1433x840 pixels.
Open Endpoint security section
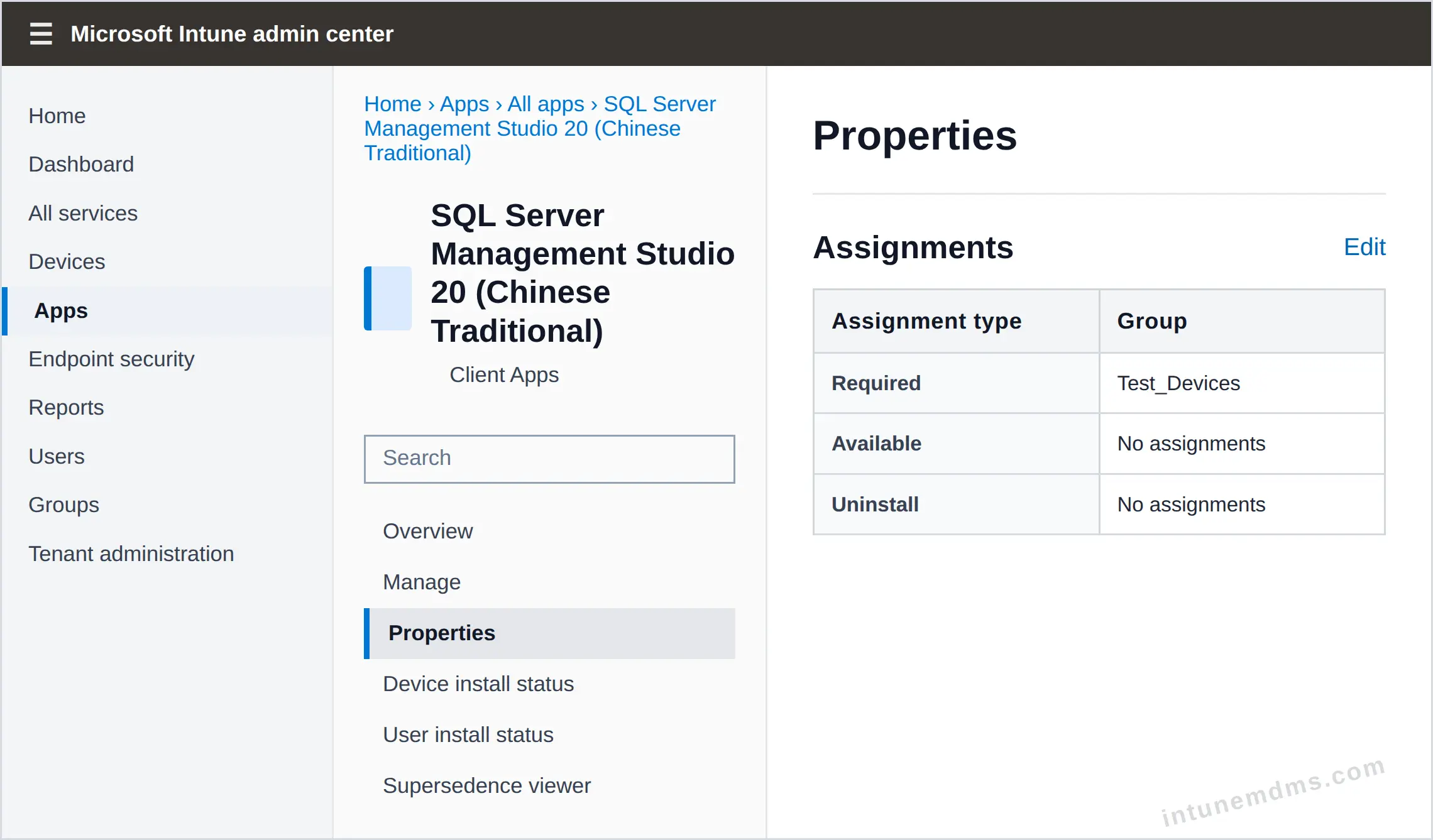click(111, 359)
